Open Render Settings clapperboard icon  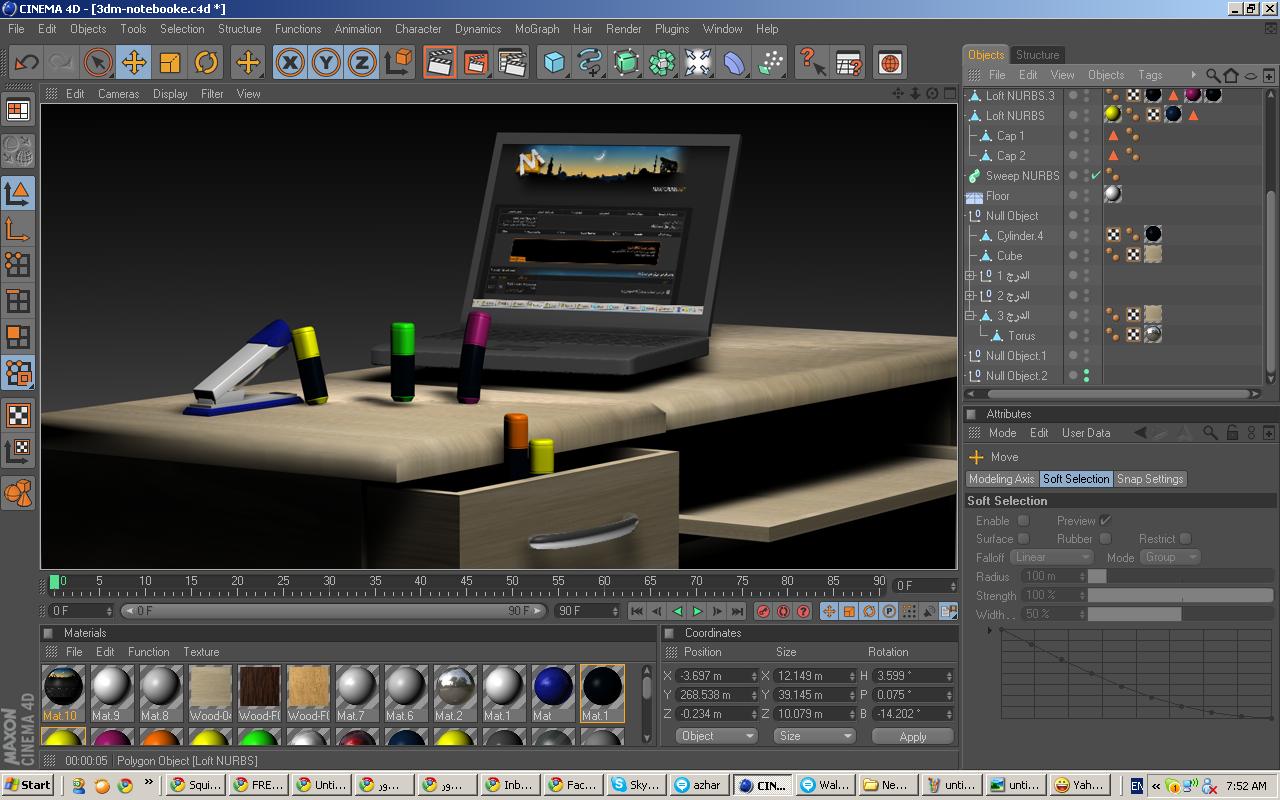(x=512, y=63)
